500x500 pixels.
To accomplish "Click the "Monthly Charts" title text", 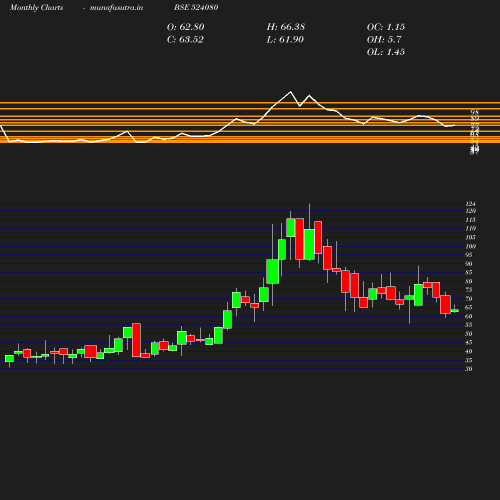I will click(36, 7).
